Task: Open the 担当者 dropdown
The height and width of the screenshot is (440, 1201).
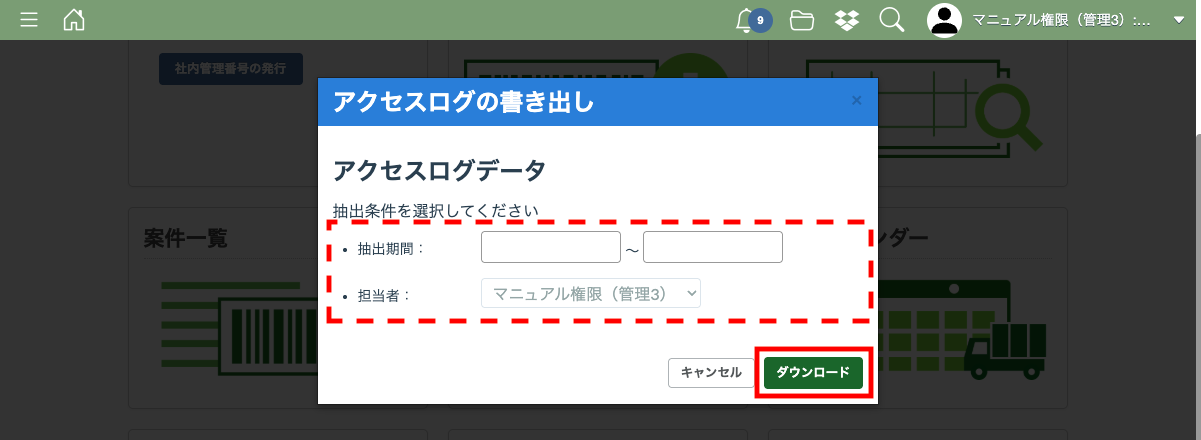Action: coord(591,293)
